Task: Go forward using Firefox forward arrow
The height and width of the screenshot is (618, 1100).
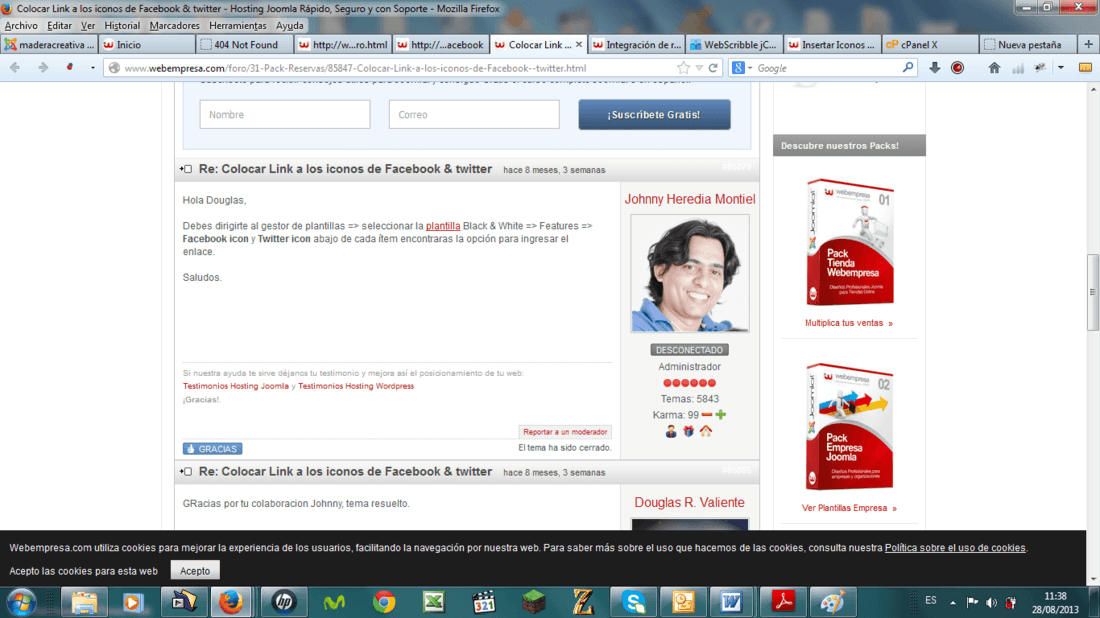Action: click(x=43, y=68)
